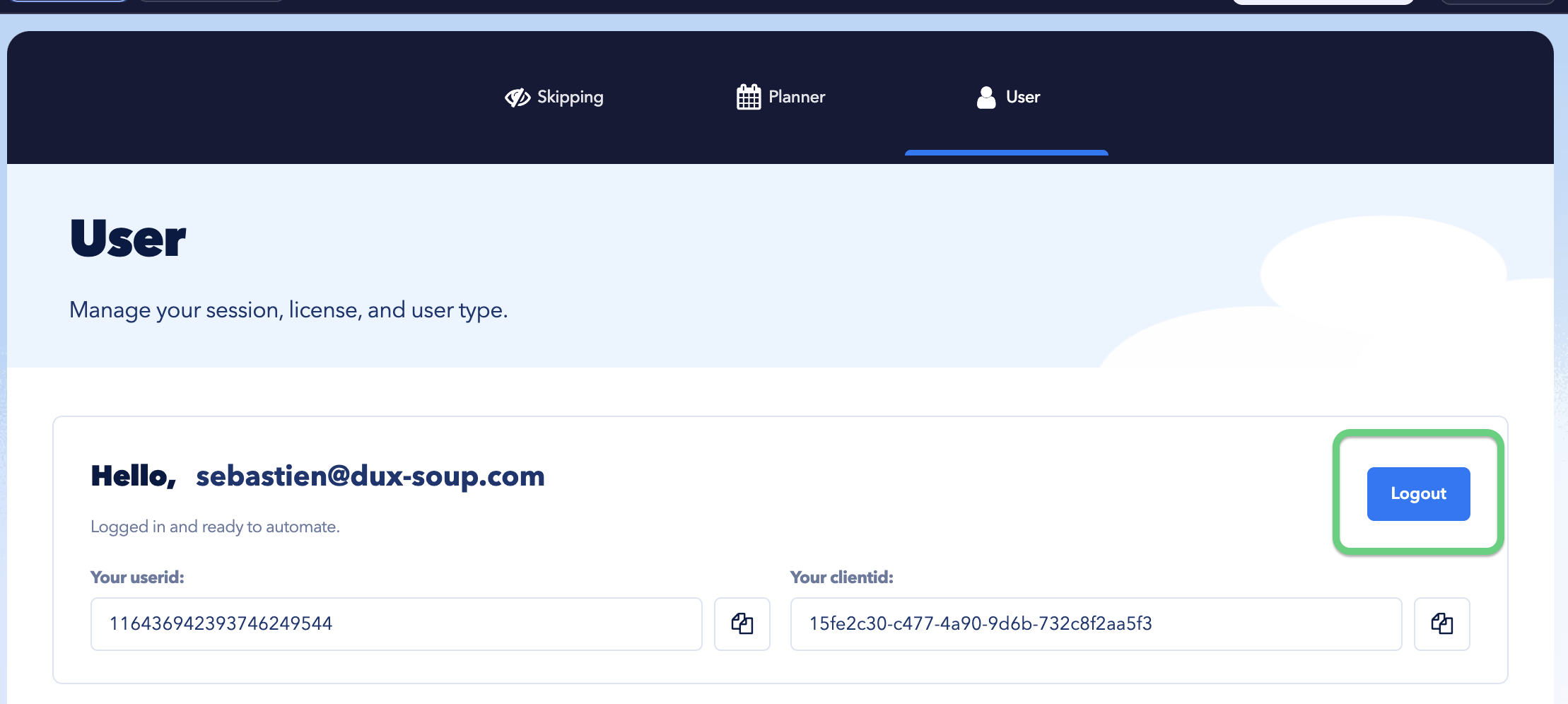Select the User tab

[1007, 97]
